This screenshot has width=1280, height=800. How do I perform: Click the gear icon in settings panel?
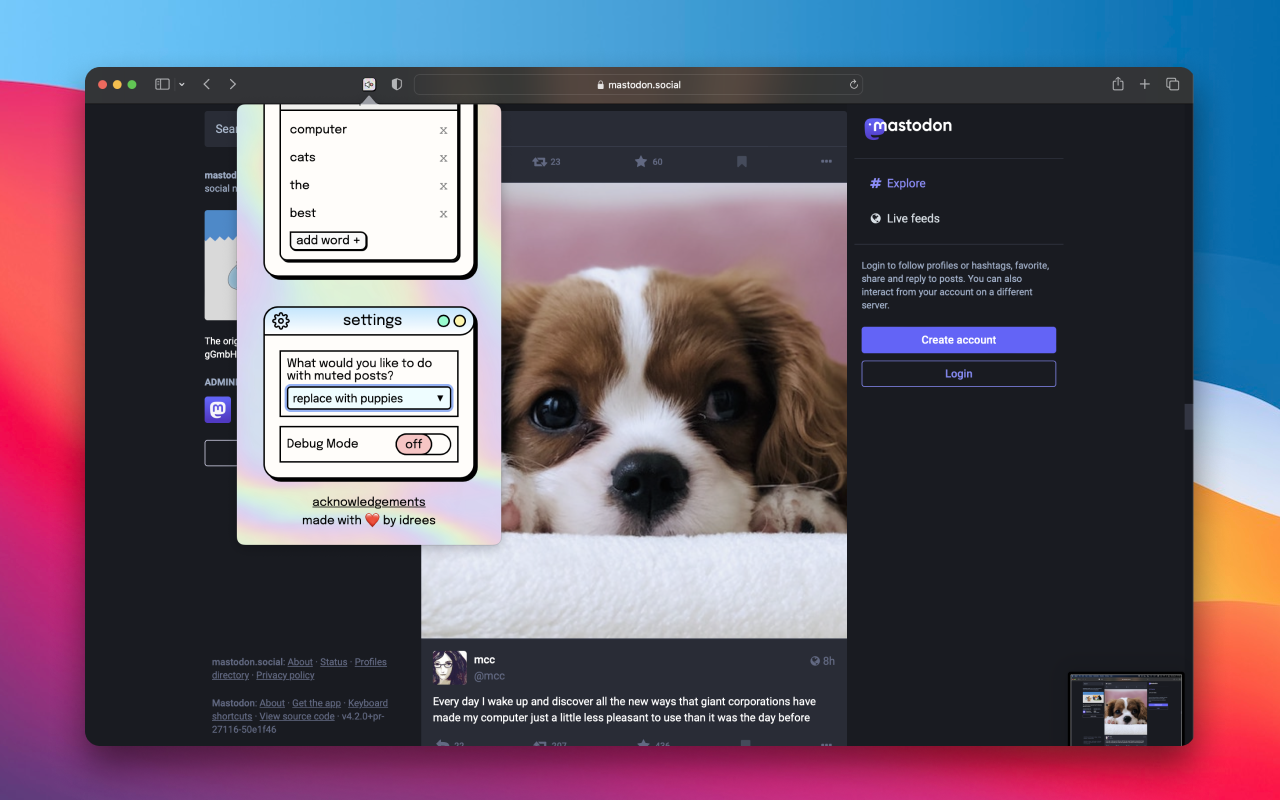[281, 321]
